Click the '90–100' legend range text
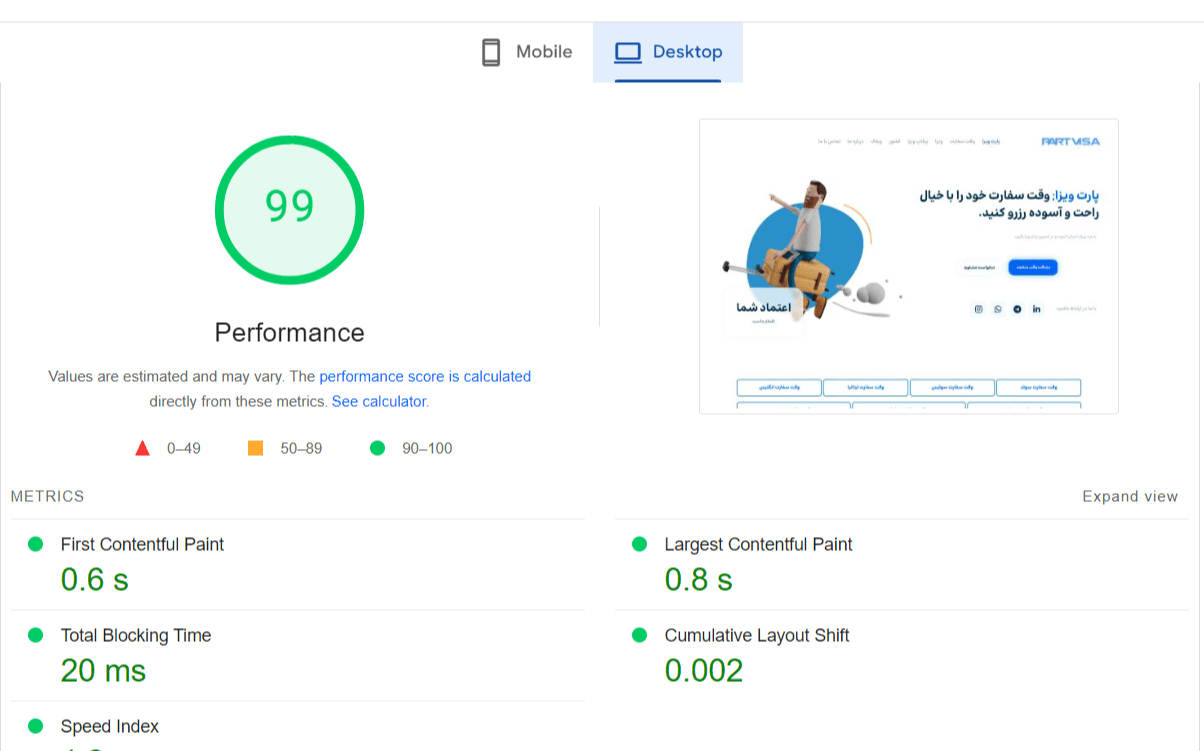The width and height of the screenshot is (1204, 751). pyautogui.click(x=427, y=449)
